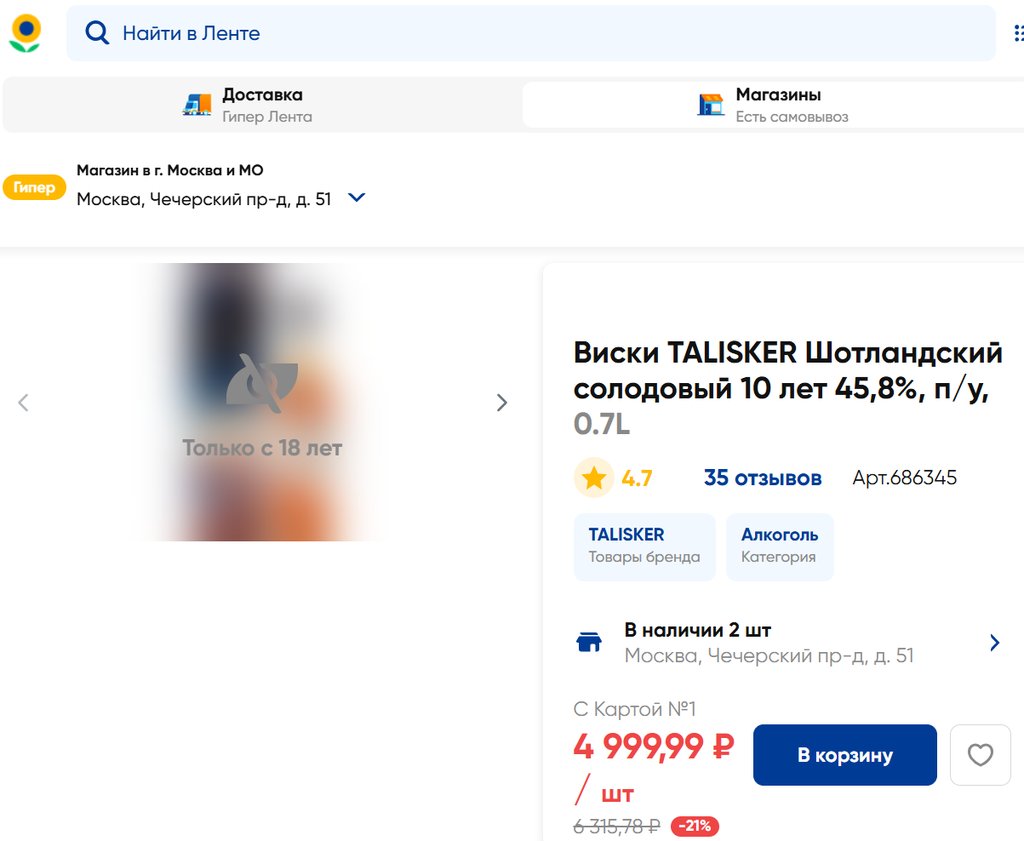Image resolution: width=1024 pixels, height=841 pixels.
Task: Expand the store address dropdown chevron
Action: click(357, 197)
